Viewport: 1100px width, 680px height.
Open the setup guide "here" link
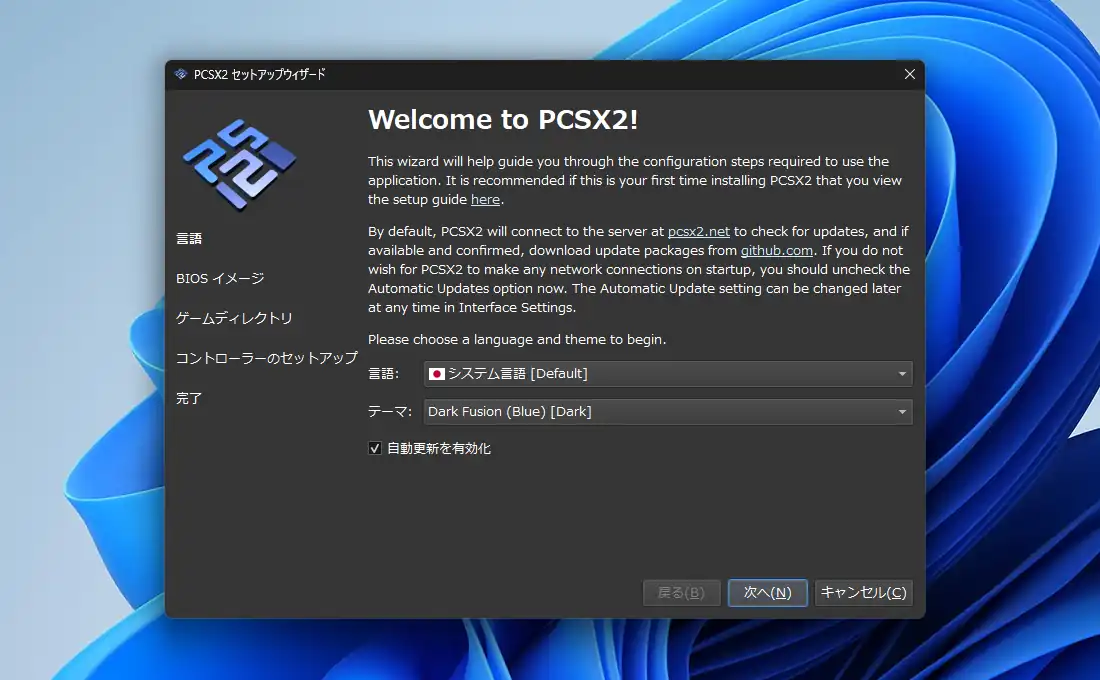tap(485, 200)
